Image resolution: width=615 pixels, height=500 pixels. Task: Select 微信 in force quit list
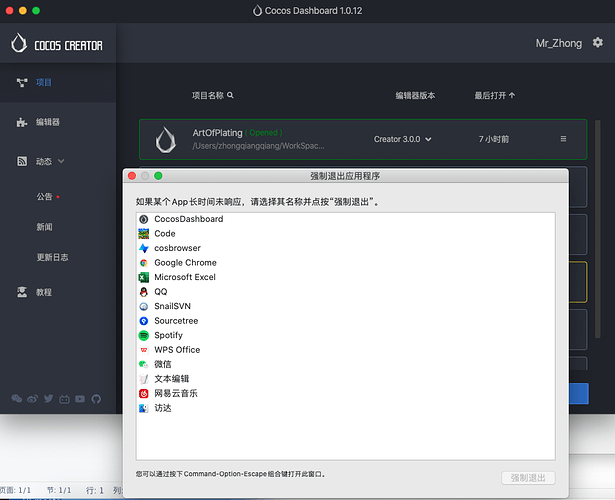pyautogui.click(x=346, y=364)
